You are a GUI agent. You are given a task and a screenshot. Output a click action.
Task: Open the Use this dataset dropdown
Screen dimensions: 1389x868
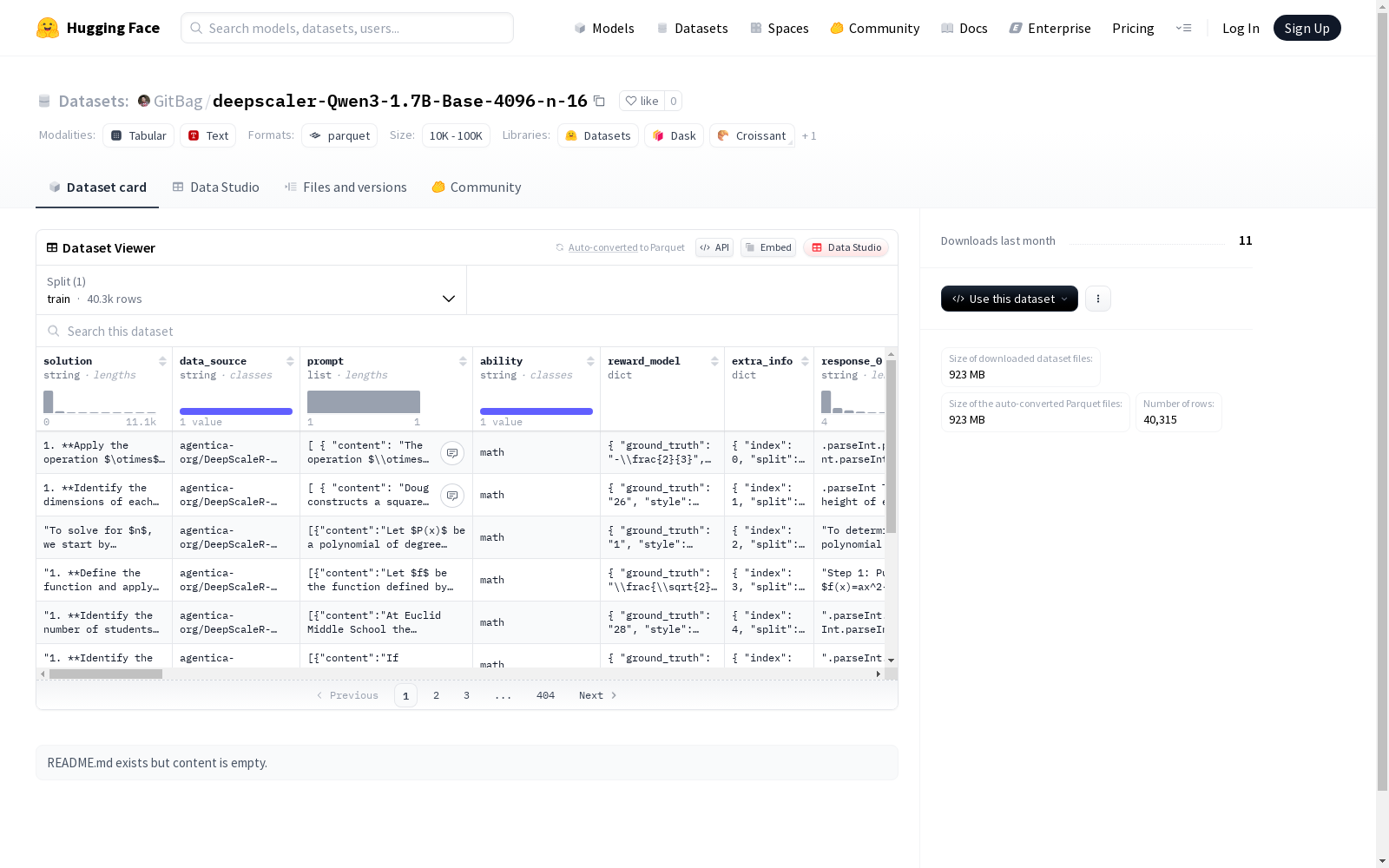(1010, 299)
